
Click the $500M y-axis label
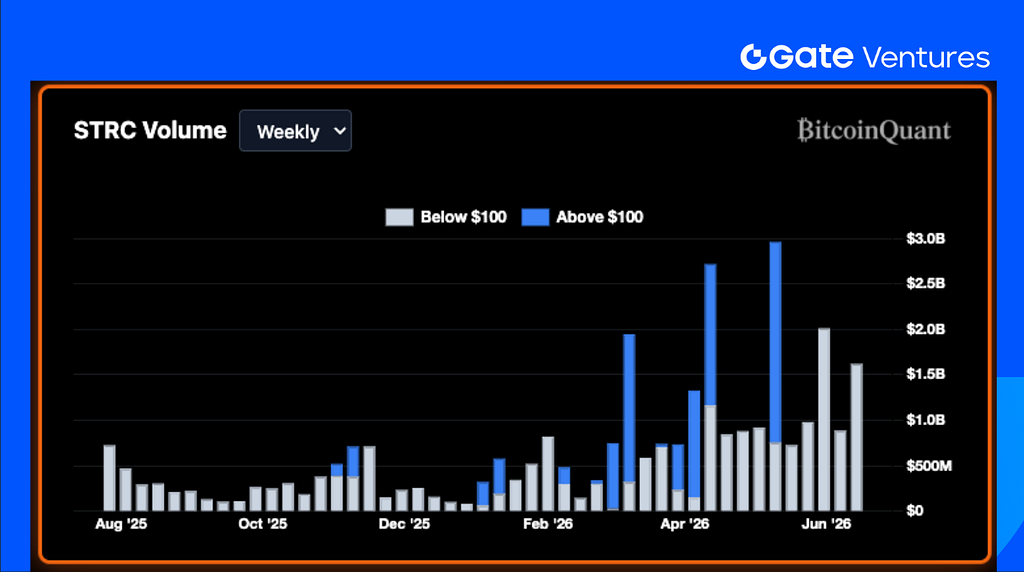(929, 466)
